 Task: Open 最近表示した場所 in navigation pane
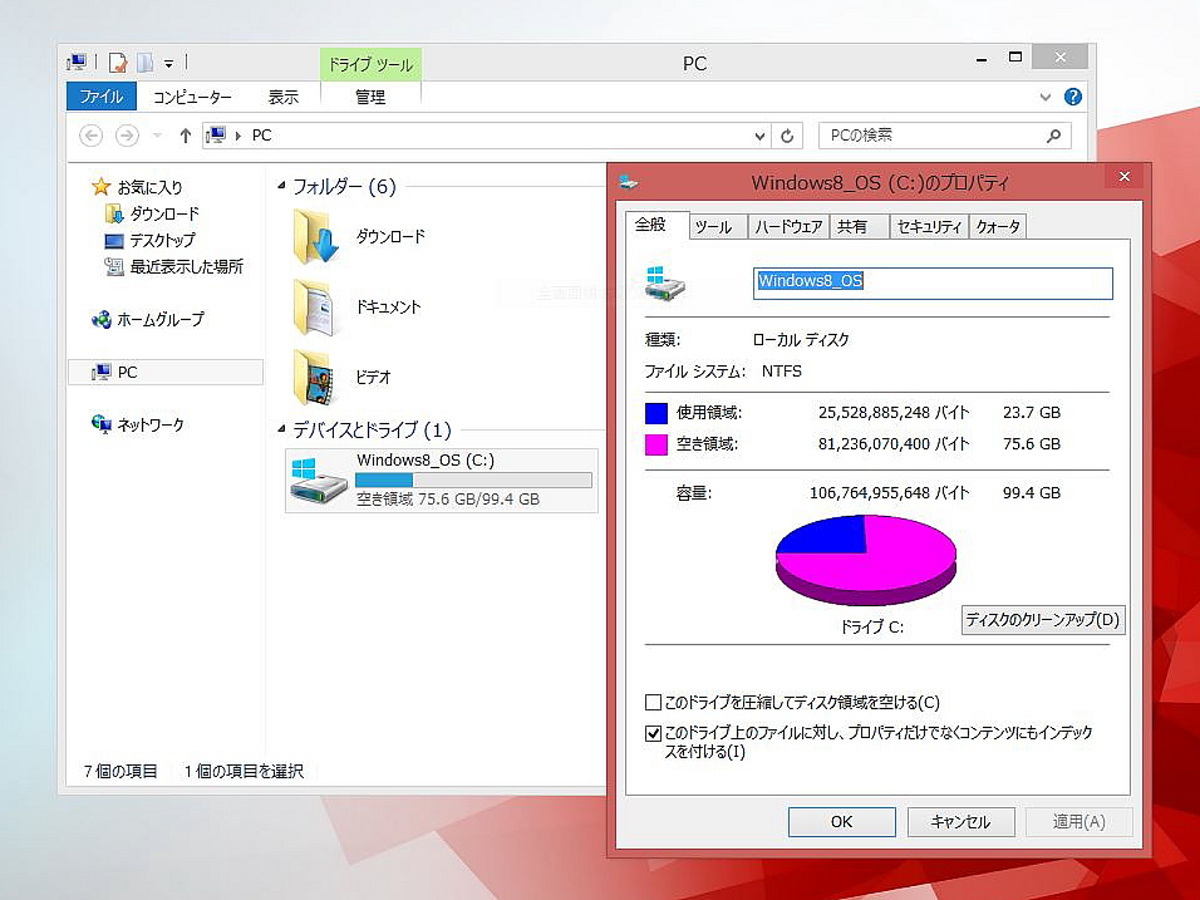point(174,267)
